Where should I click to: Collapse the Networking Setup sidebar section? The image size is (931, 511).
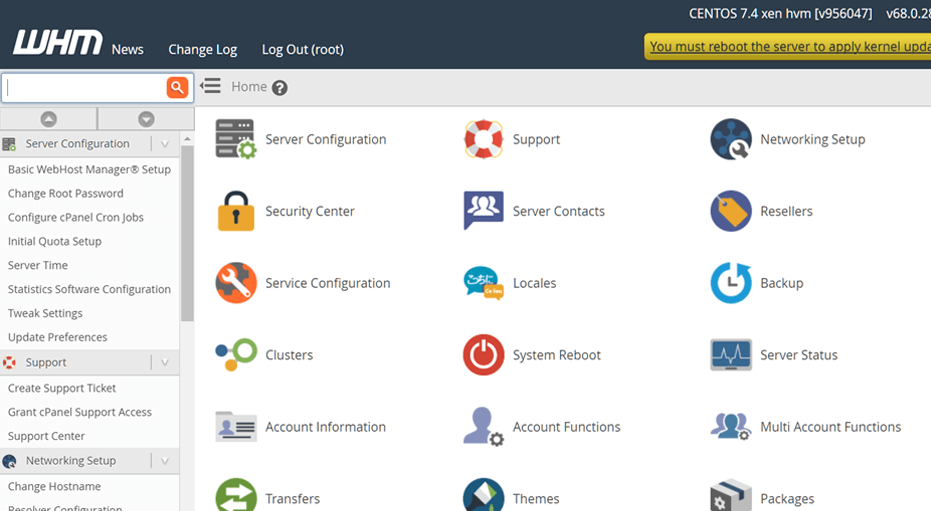pyautogui.click(x=165, y=461)
